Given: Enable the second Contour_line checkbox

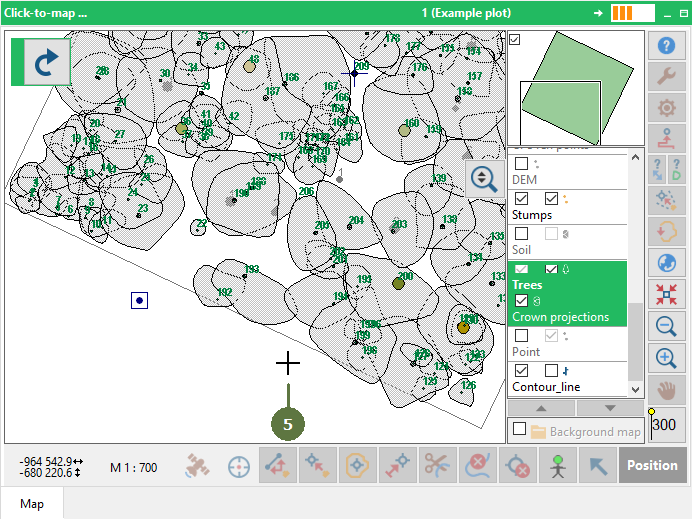Looking at the screenshot, I should (x=551, y=370).
